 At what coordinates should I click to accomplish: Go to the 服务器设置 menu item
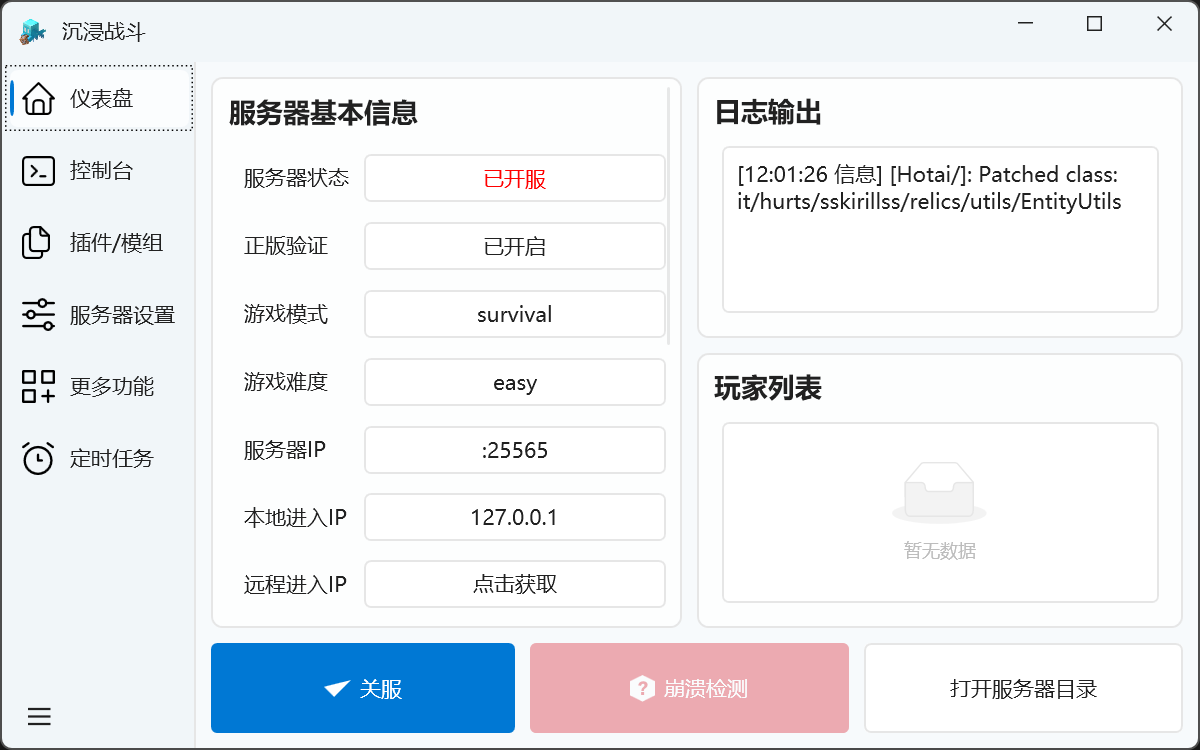tap(122, 315)
